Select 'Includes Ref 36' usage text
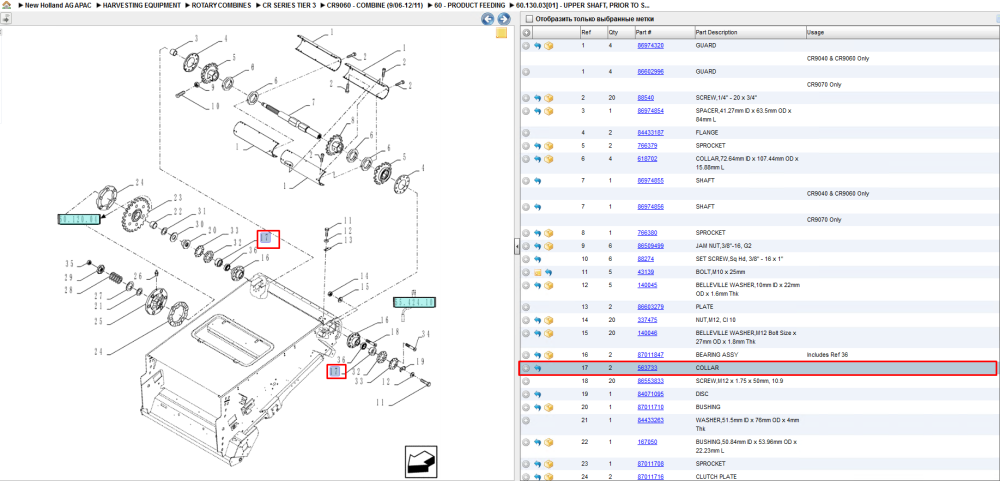Screen dimensions: 1000x481 pyautogui.click(x=828, y=355)
